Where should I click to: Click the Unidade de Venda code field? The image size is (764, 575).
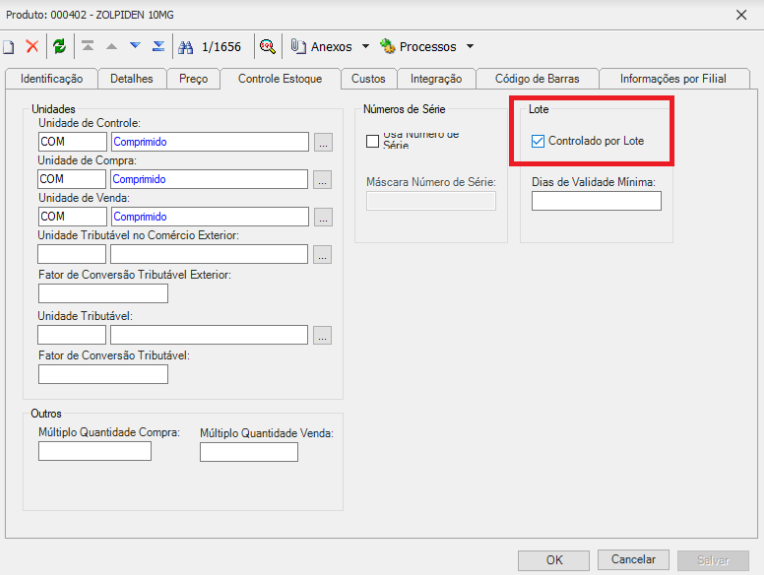click(x=73, y=216)
